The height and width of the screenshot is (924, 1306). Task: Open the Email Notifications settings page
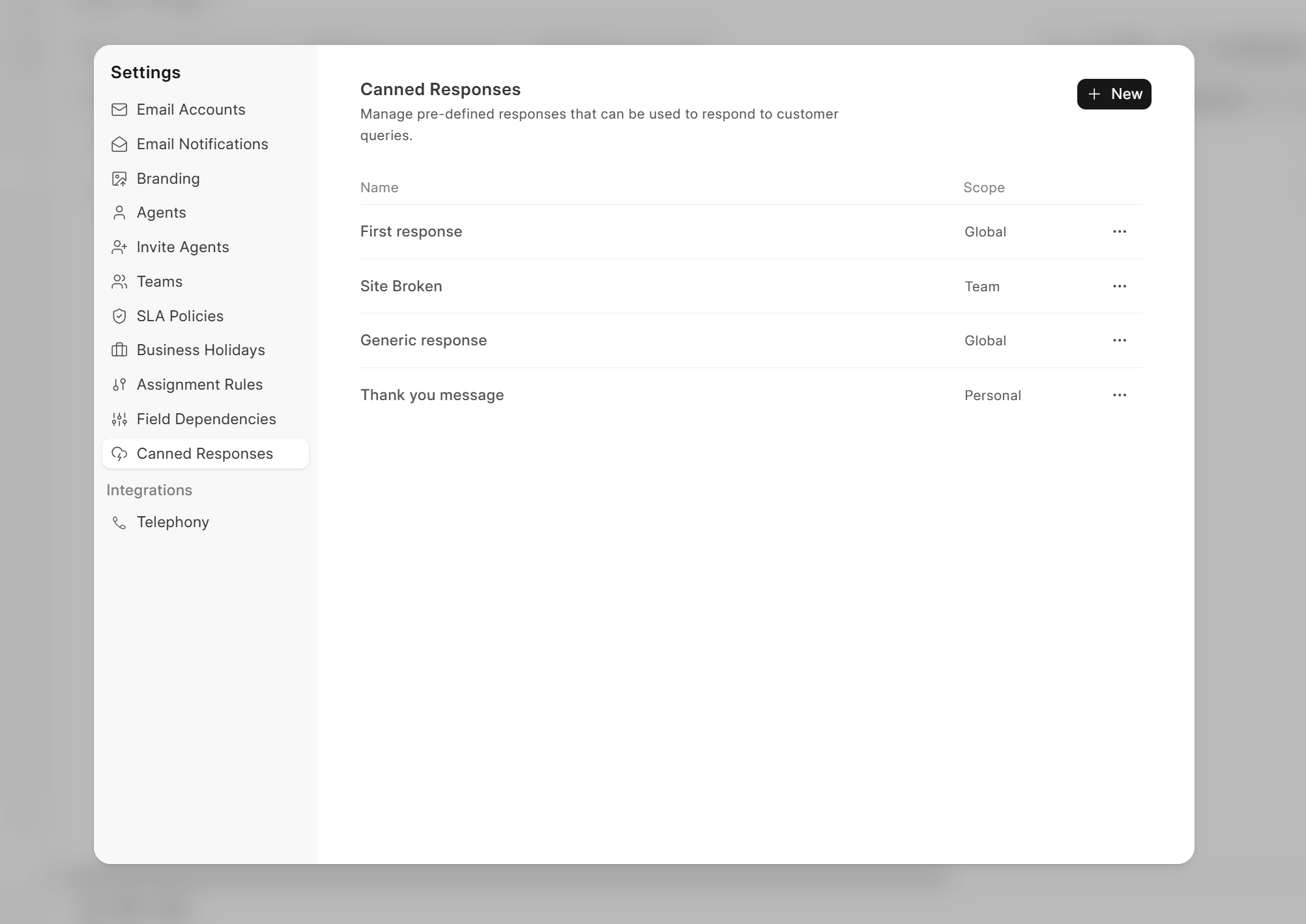(x=202, y=144)
